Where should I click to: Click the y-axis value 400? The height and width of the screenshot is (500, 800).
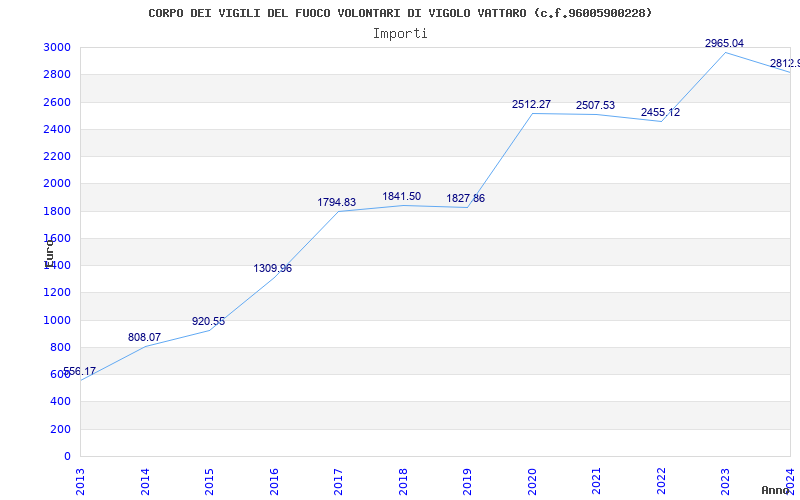[60, 402]
